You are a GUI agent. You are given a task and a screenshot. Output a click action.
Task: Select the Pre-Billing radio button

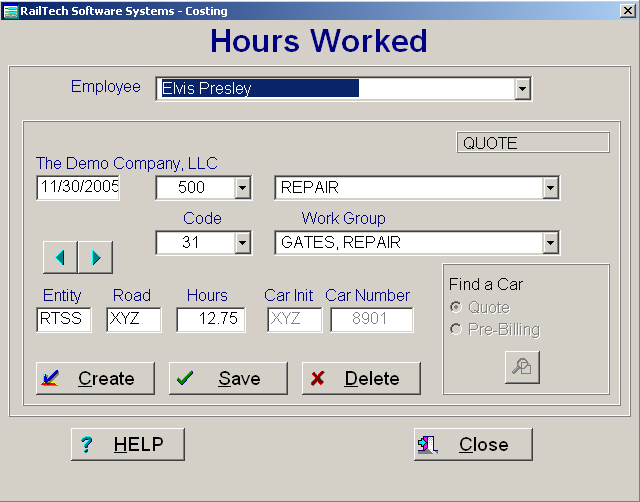(456, 330)
